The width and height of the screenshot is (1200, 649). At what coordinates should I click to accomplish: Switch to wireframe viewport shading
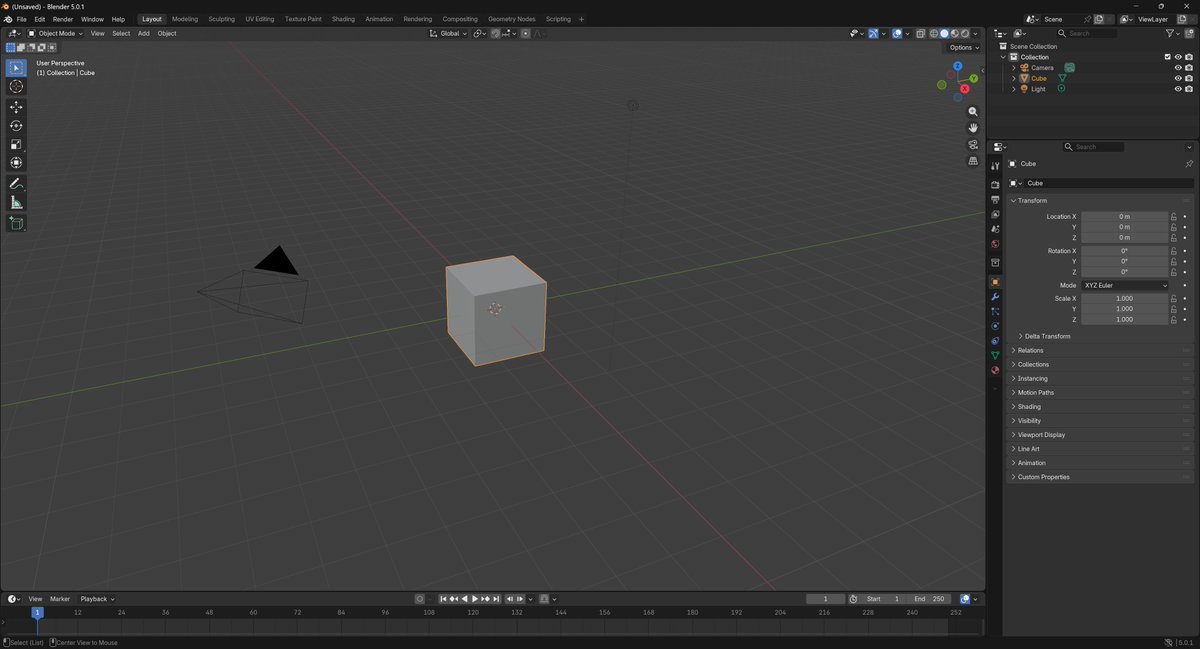click(934, 33)
